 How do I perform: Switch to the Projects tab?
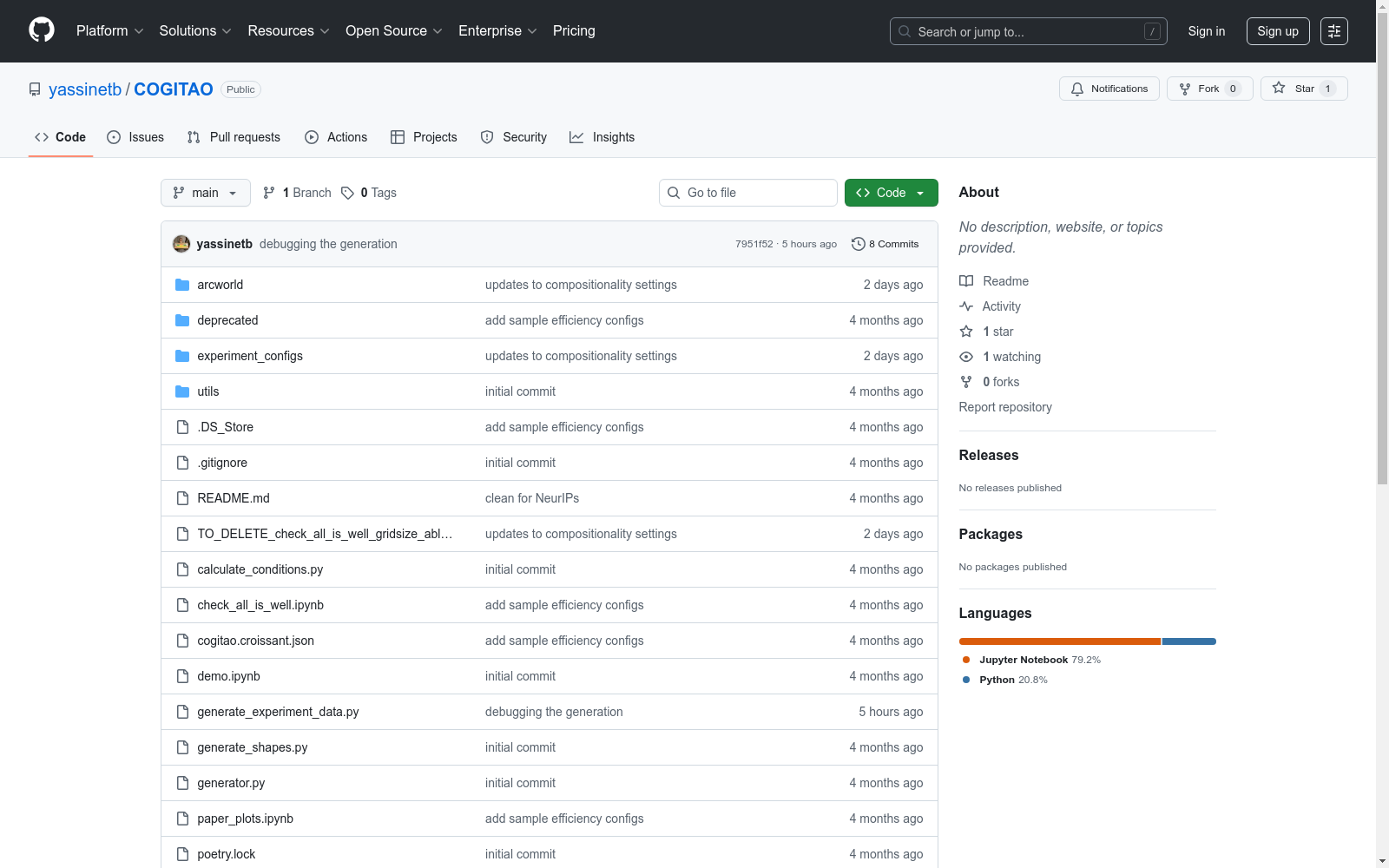tap(424, 137)
